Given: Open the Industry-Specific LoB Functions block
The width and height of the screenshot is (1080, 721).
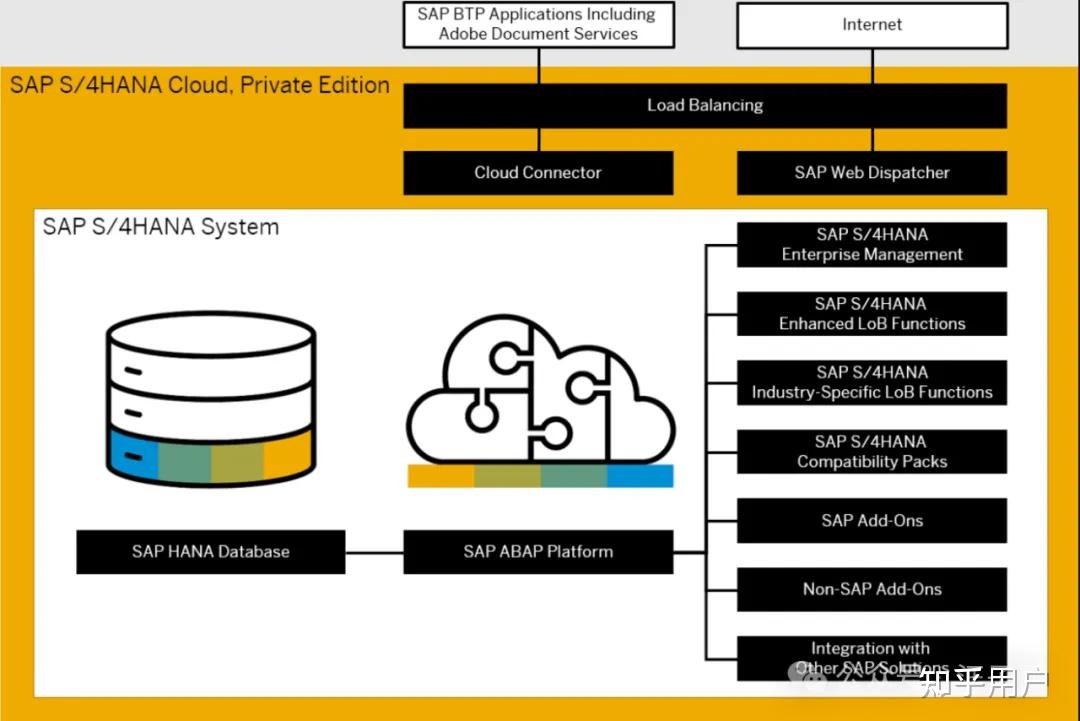Looking at the screenshot, I should (x=871, y=382).
